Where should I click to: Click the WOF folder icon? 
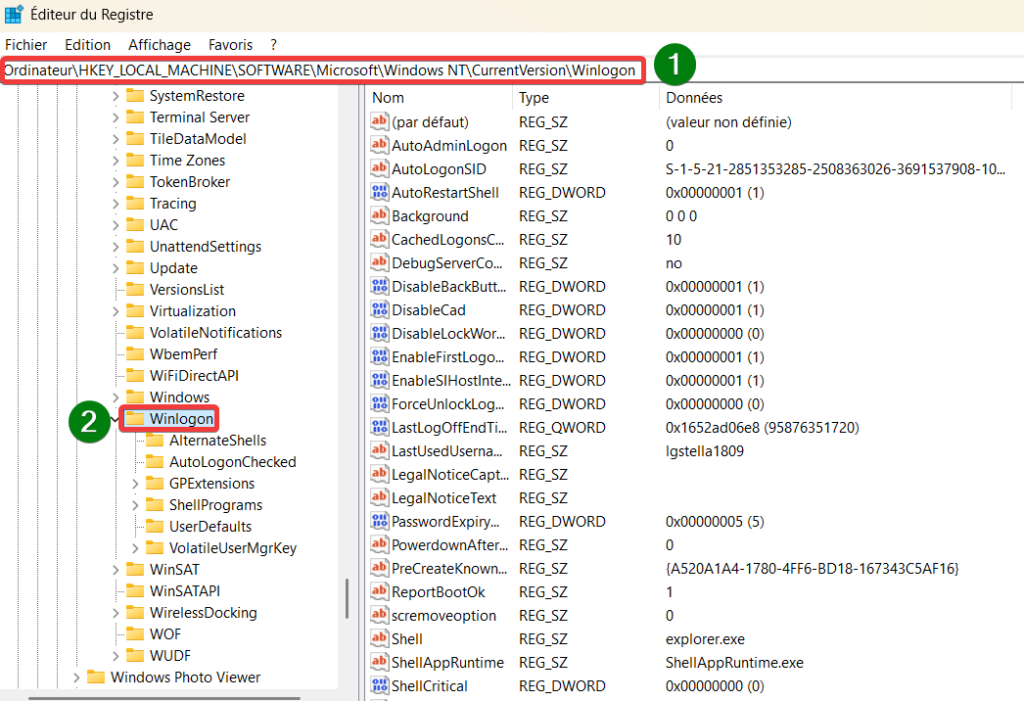point(135,634)
